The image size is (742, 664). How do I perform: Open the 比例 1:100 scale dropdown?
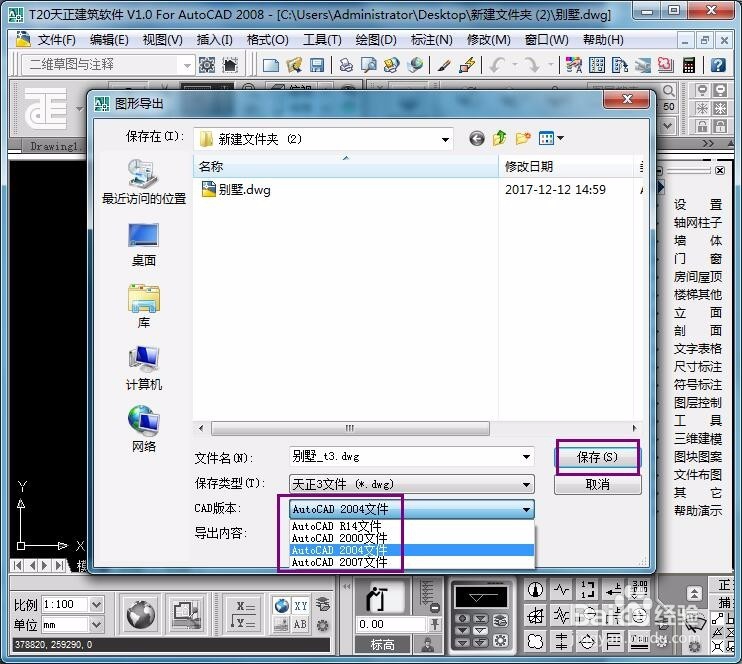pyautogui.click(x=96, y=604)
